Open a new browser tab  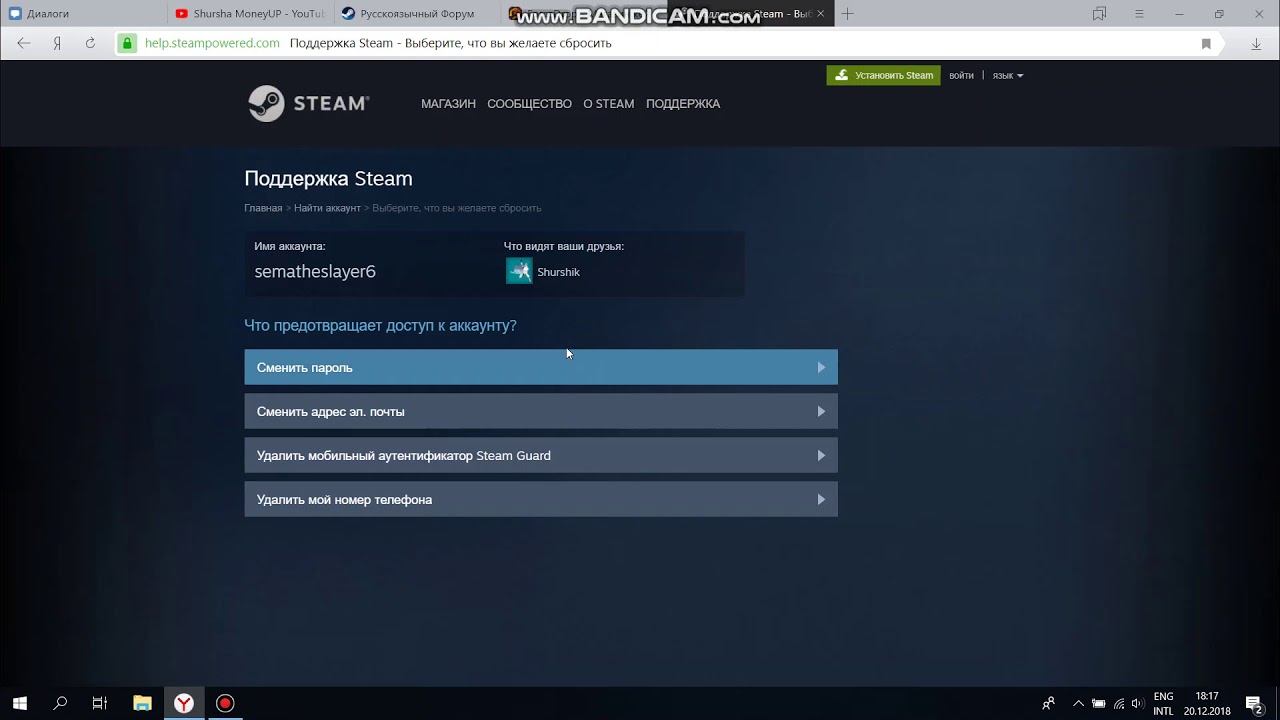[x=848, y=14]
